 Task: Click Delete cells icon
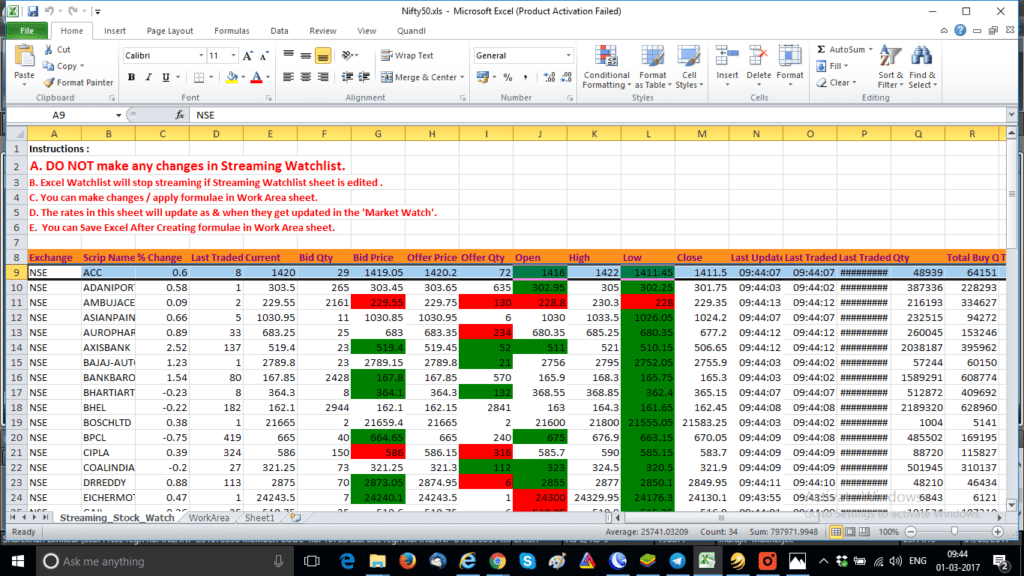(758, 57)
